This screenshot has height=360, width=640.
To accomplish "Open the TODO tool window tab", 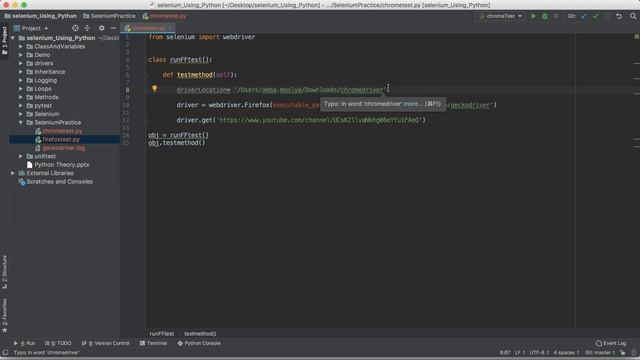I will [x=58, y=343].
